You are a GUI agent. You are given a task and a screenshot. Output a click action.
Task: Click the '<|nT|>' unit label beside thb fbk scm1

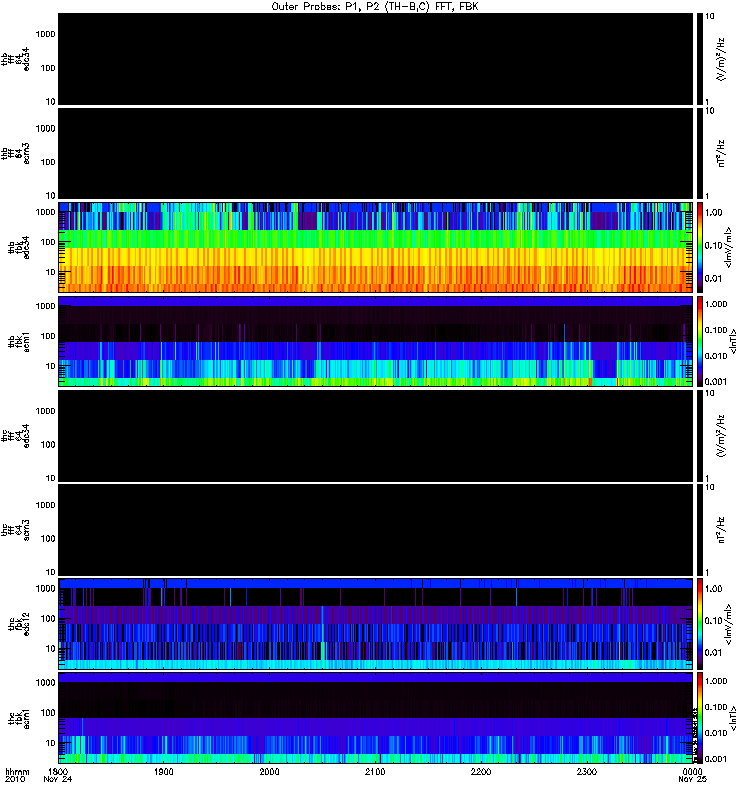point(733,341)
